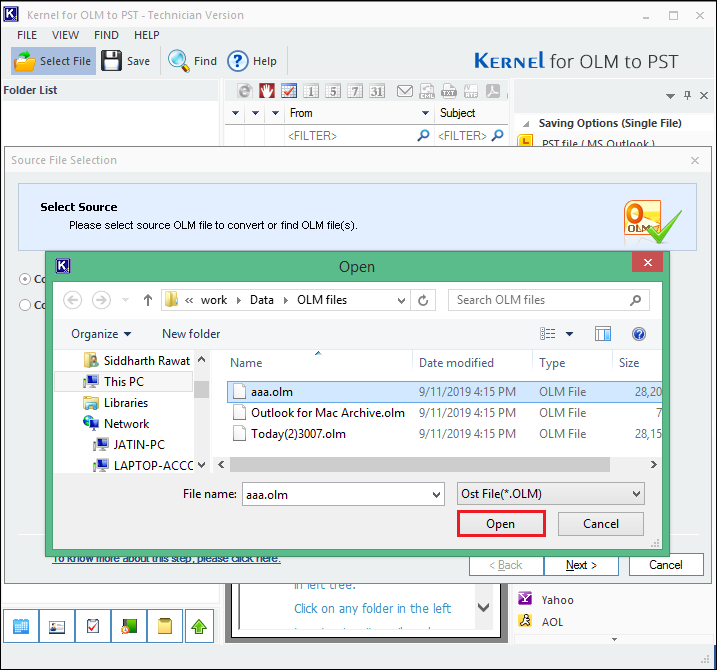
Task: Select the first source radio button
Action: coord(25,279)
